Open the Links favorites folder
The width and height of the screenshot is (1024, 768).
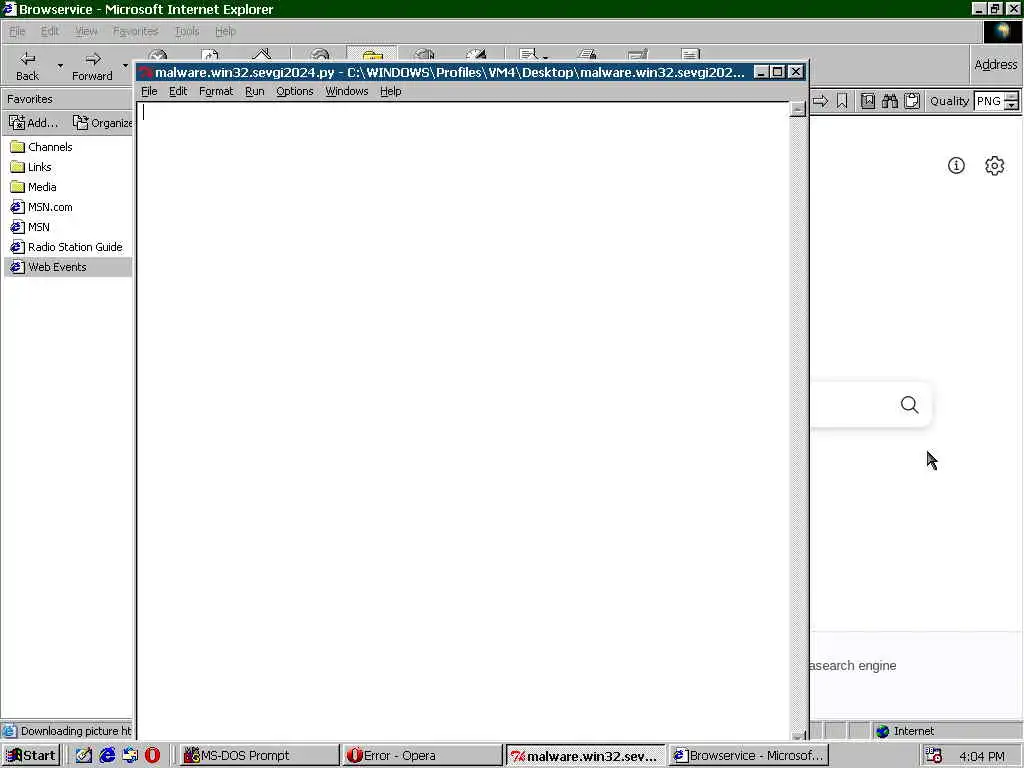(x=31, y=167)
